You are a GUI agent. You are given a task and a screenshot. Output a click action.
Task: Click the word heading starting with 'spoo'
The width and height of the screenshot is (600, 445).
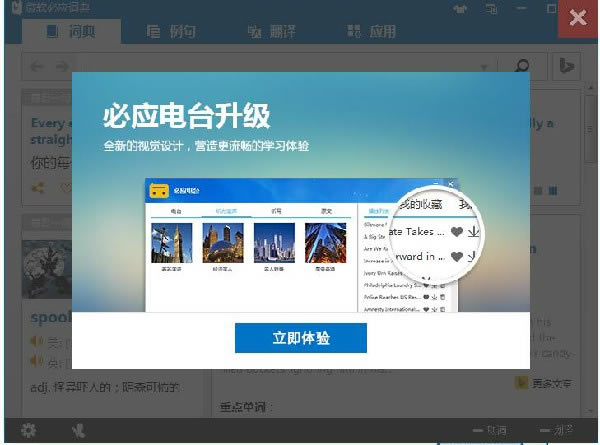point(51,317)
